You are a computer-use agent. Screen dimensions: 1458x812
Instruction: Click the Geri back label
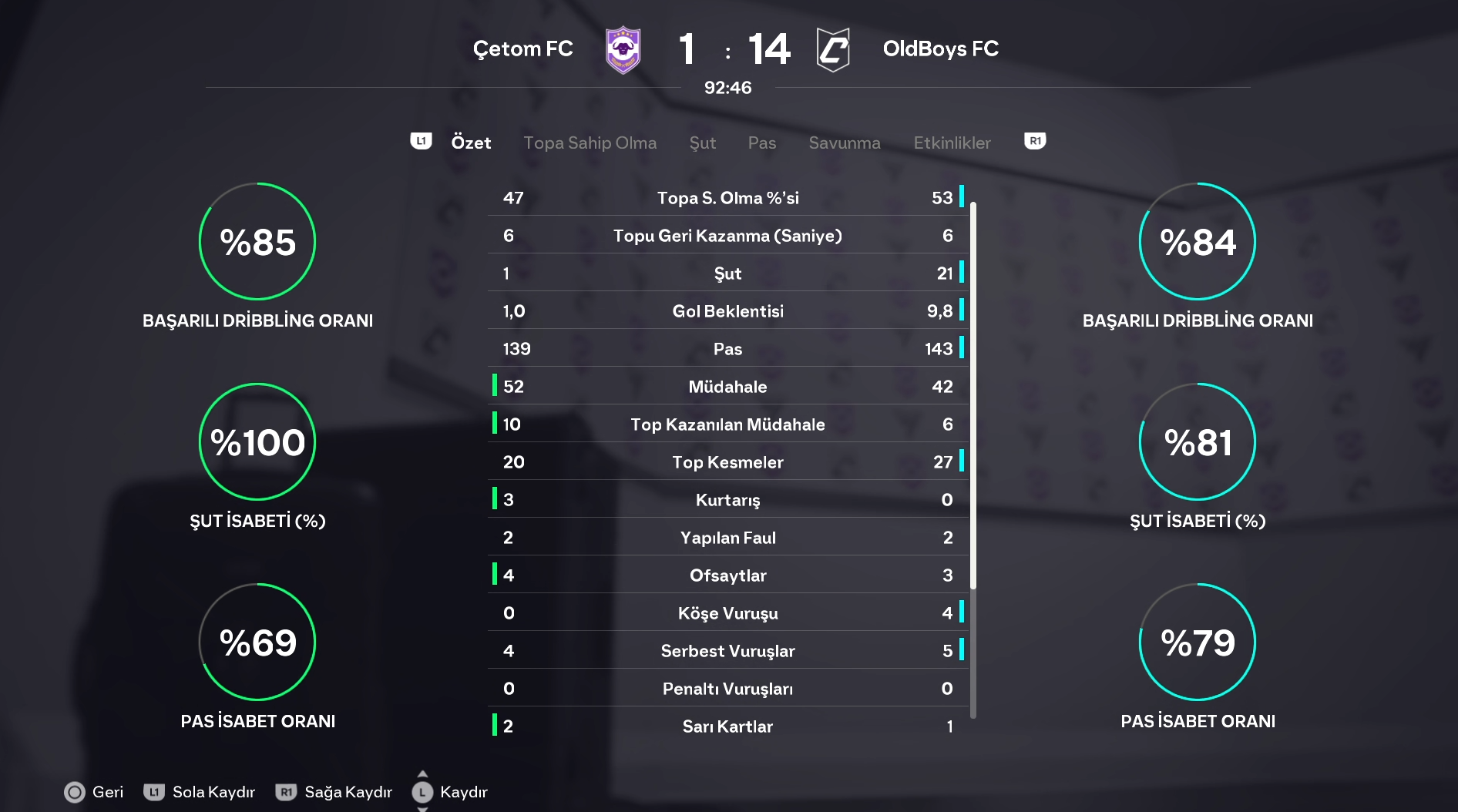click(108, 792)
